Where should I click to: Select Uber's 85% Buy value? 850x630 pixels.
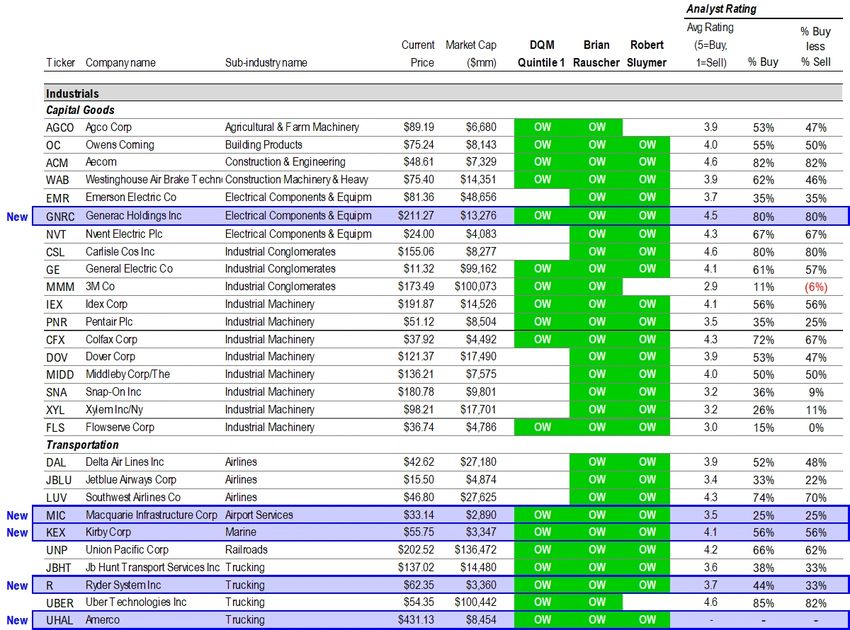763,603
